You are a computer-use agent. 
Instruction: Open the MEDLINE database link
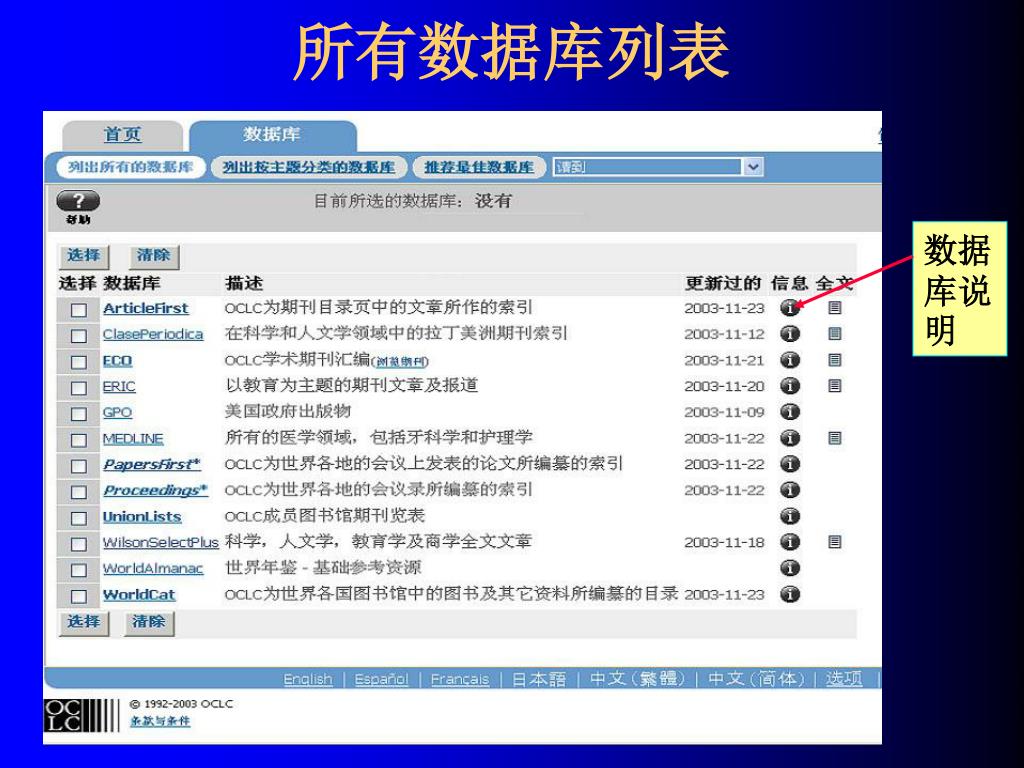click(133, 439)
